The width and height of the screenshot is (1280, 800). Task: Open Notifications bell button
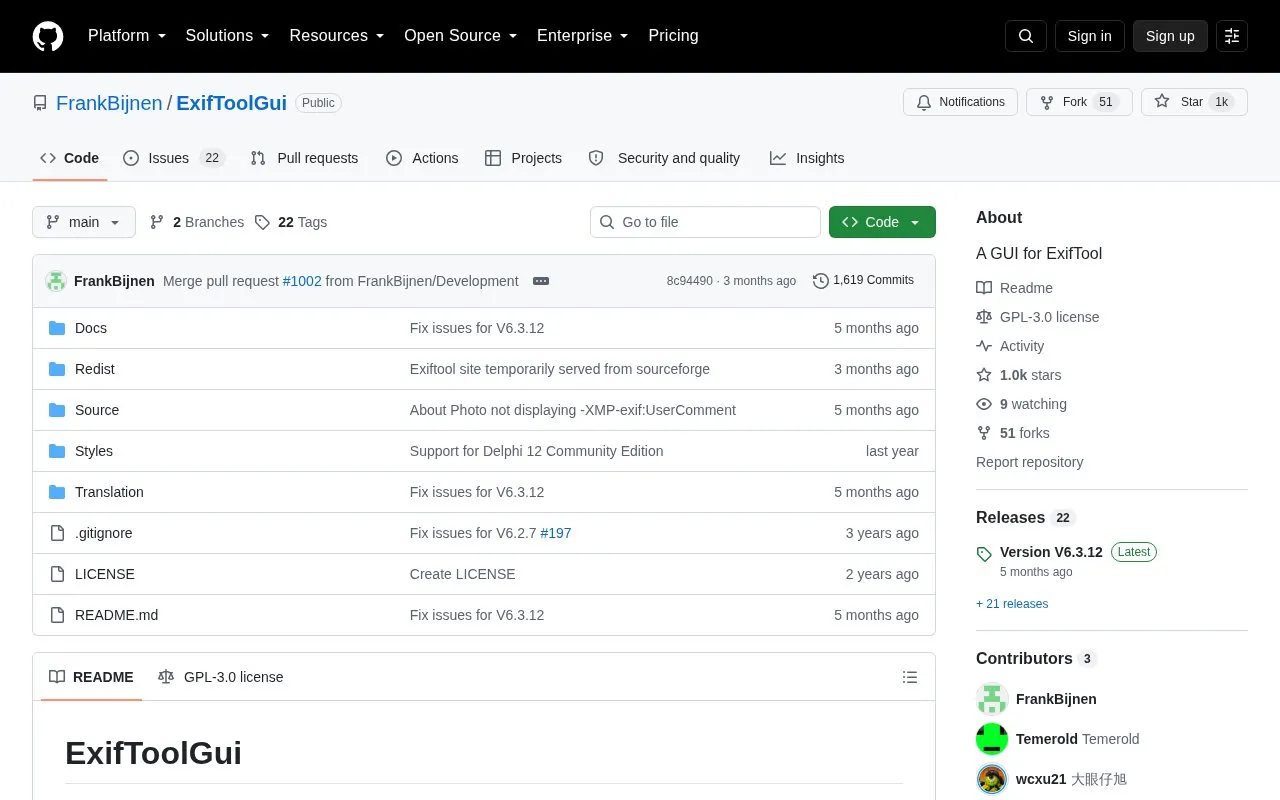point(960,102)
